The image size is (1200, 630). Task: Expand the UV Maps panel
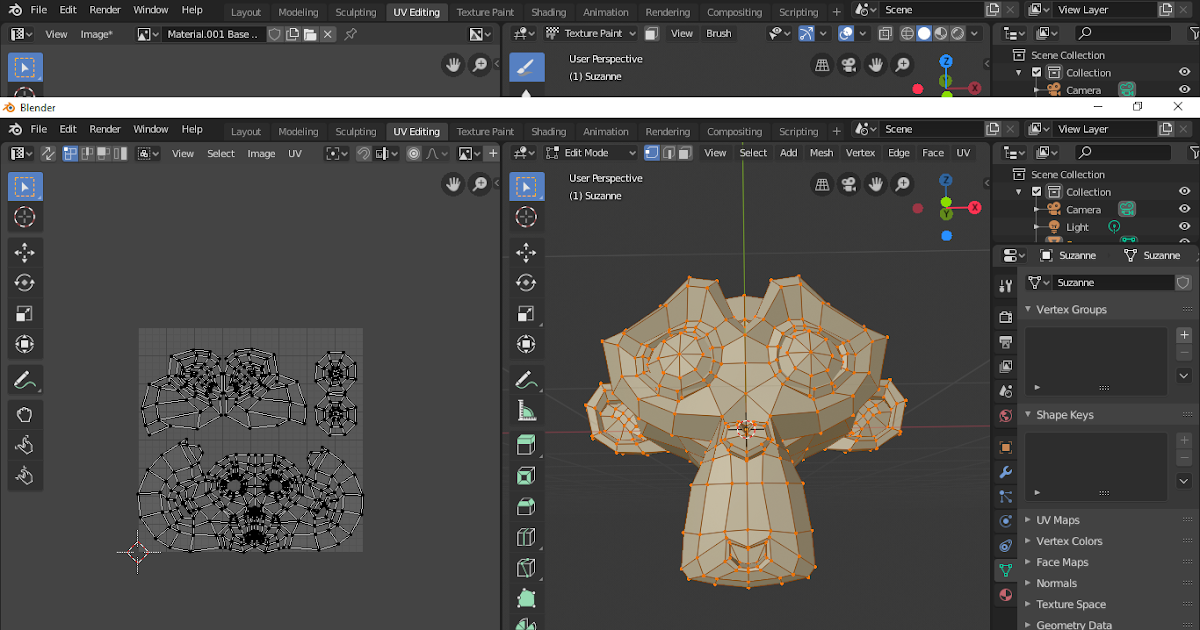[1060, 520]
